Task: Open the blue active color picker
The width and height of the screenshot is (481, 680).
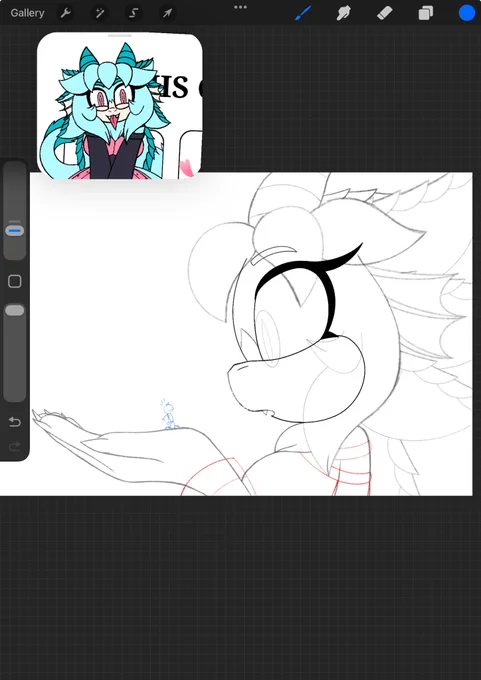Action: coord(467,13)
